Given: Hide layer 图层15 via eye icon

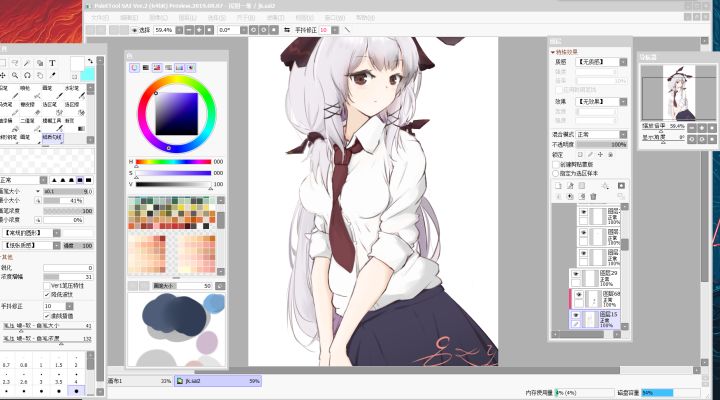Looking at the screenshot, I should [576, 315].
